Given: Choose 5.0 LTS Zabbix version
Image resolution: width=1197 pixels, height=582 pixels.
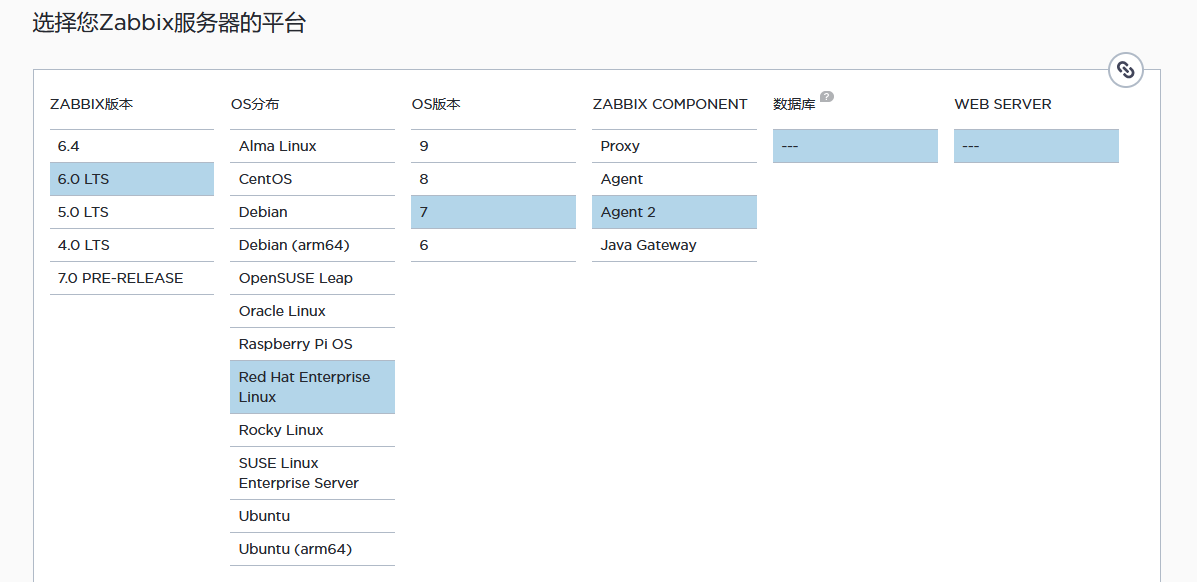Looking at the screenshot, I should 132,212.
